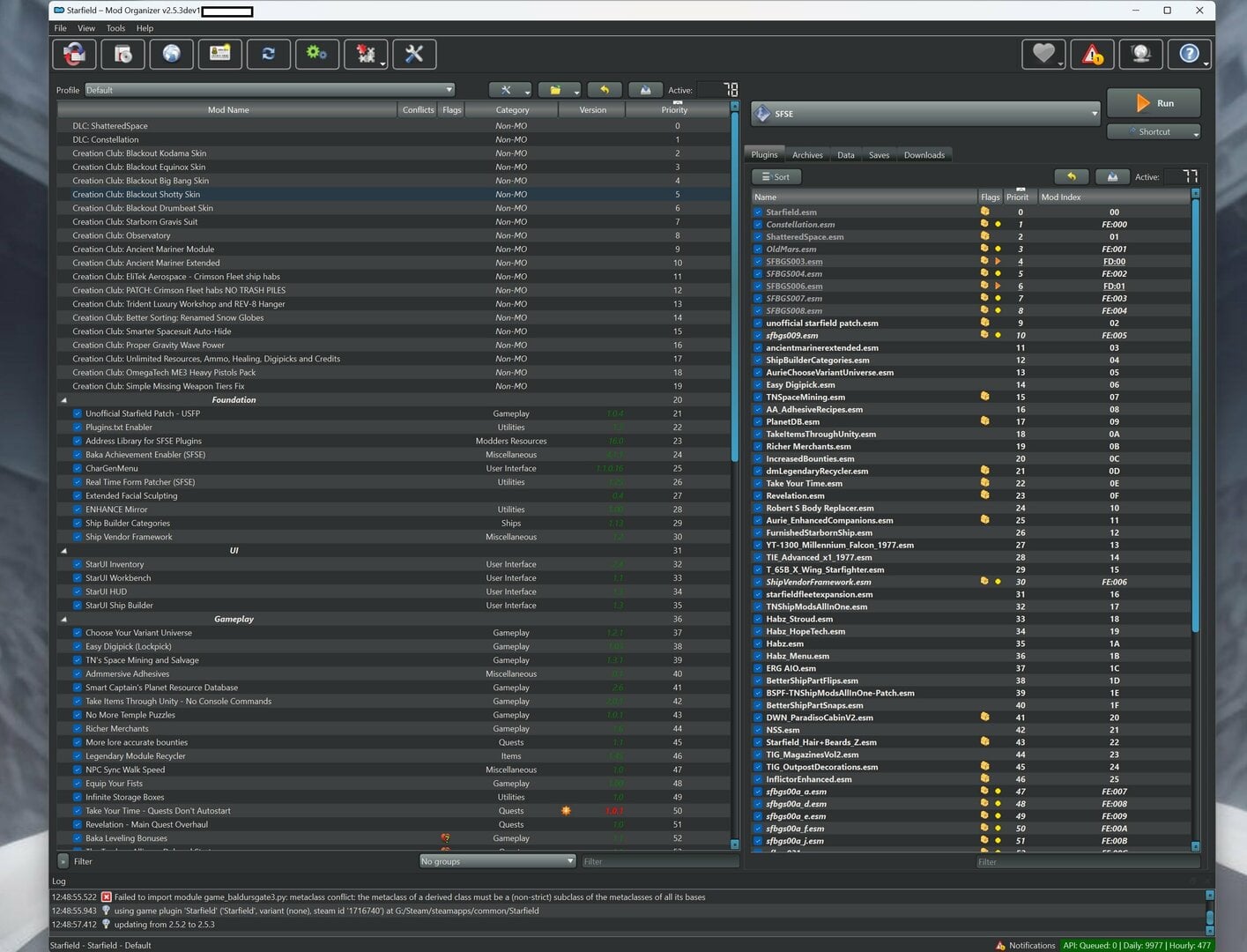Open the No groups dropdown
The image size is (1247, 952).
pos(497,861)
